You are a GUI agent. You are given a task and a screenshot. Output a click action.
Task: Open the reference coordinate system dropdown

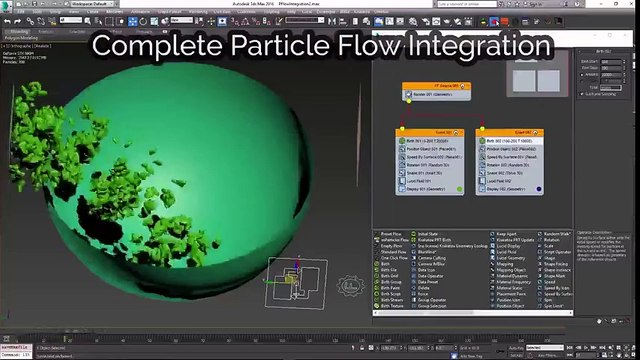(x=182, y=20)
